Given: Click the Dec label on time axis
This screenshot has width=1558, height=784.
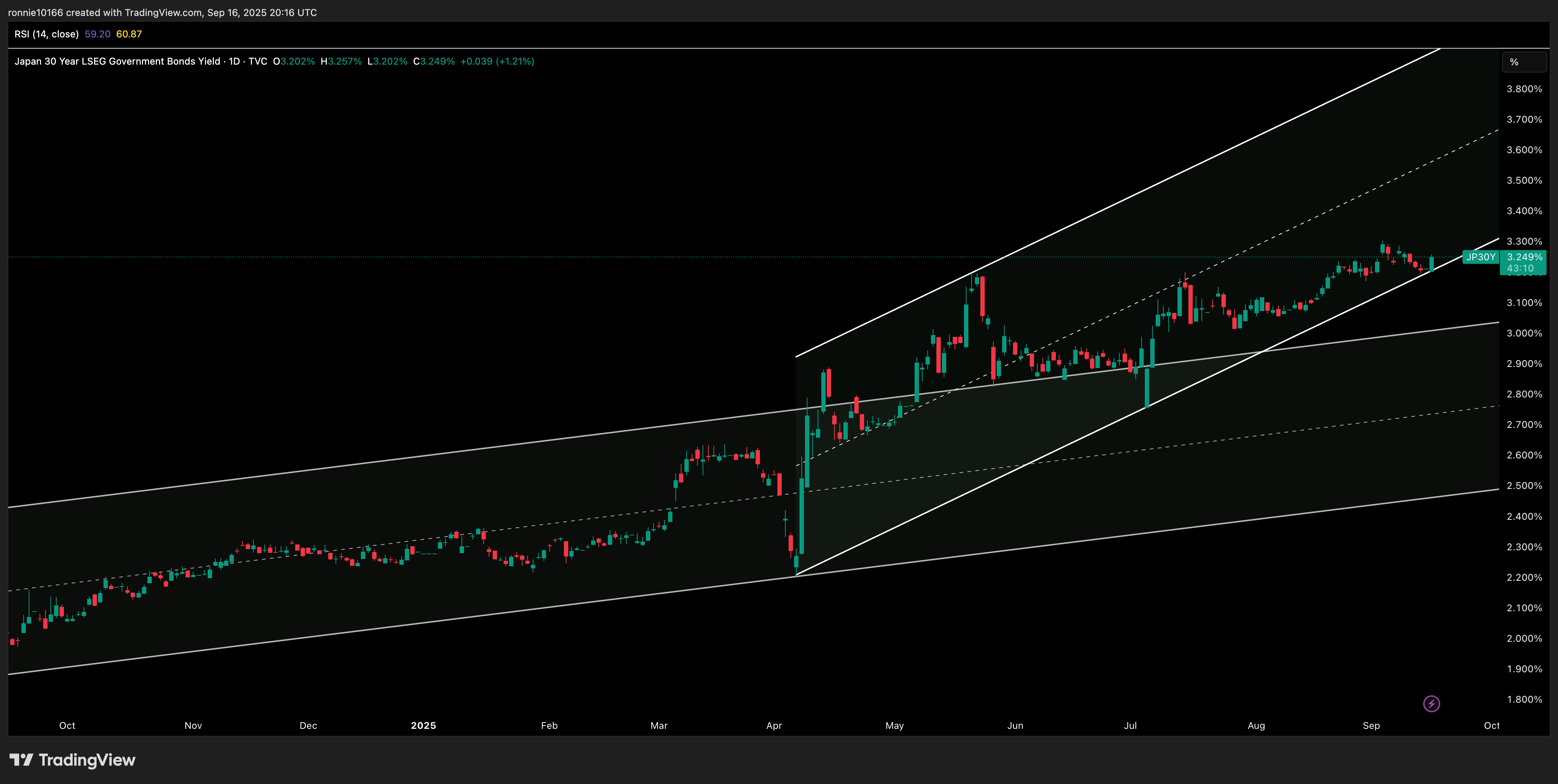Looking at the screenshot, I should [309, 725].
